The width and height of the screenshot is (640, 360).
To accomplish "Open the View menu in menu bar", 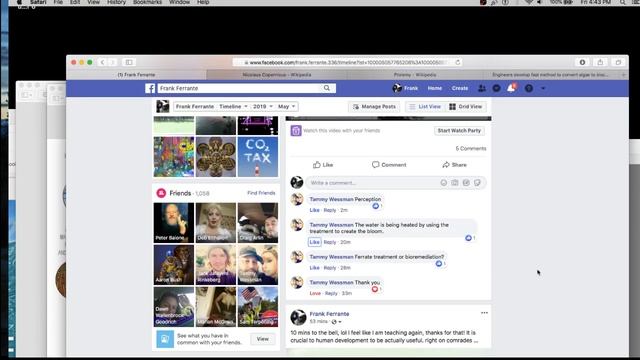I will click(x=93, y=2).
